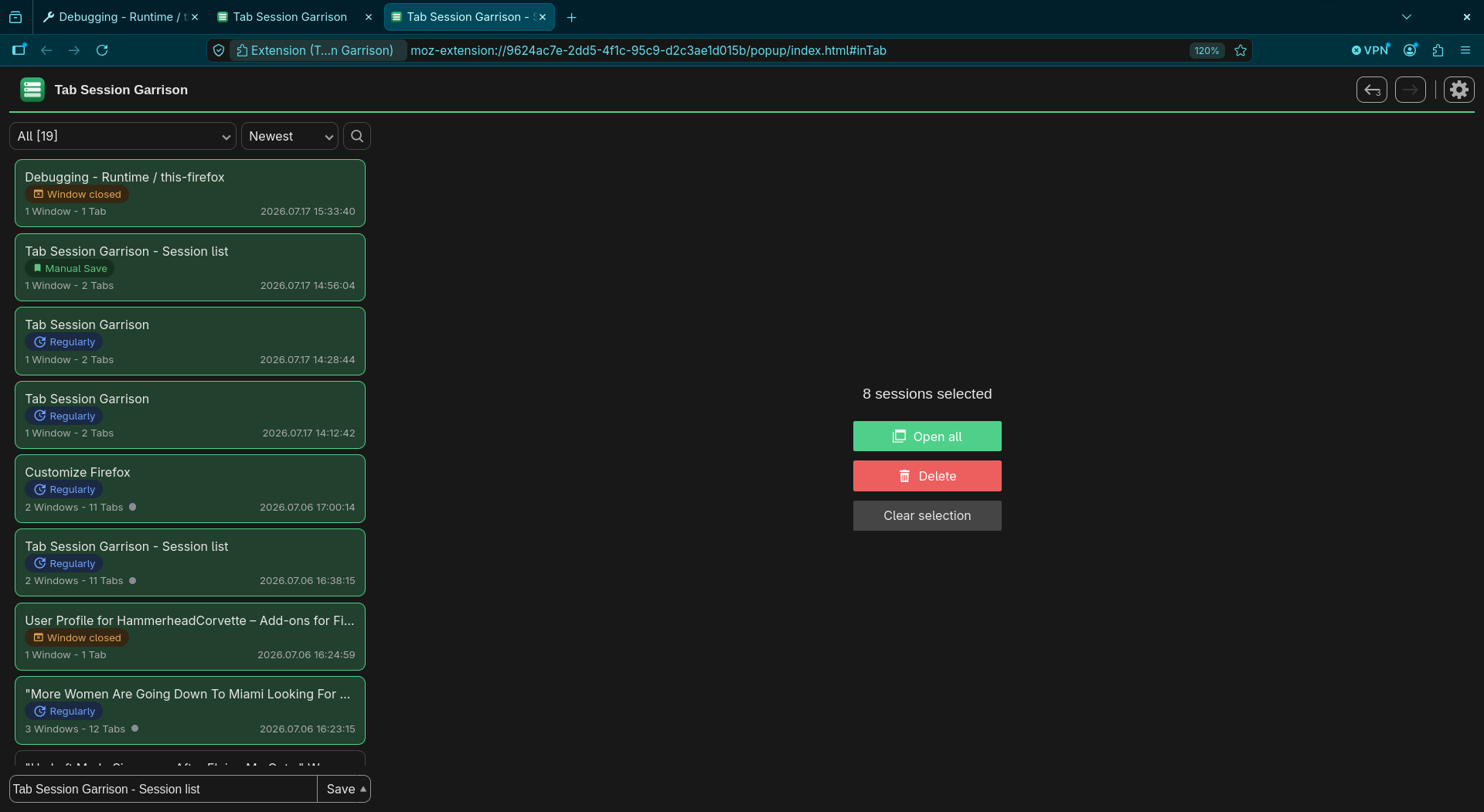
Task: Click the Tab Session Garrison logo icon
Action: 32,90
